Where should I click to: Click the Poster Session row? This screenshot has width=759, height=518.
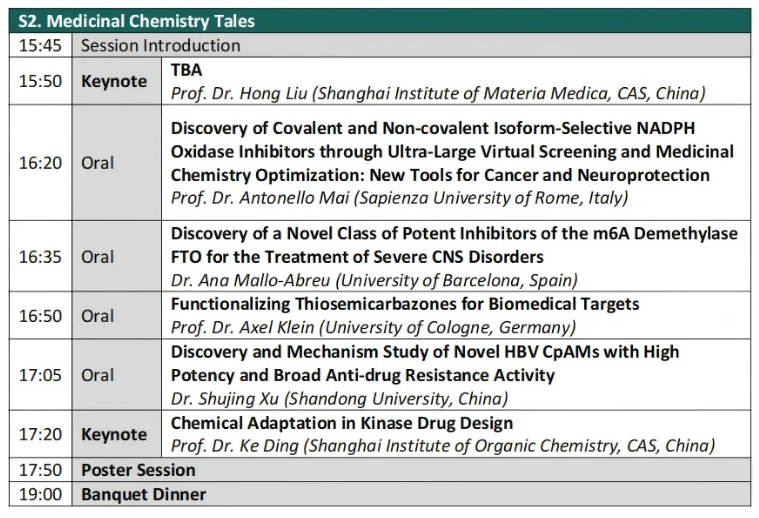click(x=138, y=470)
